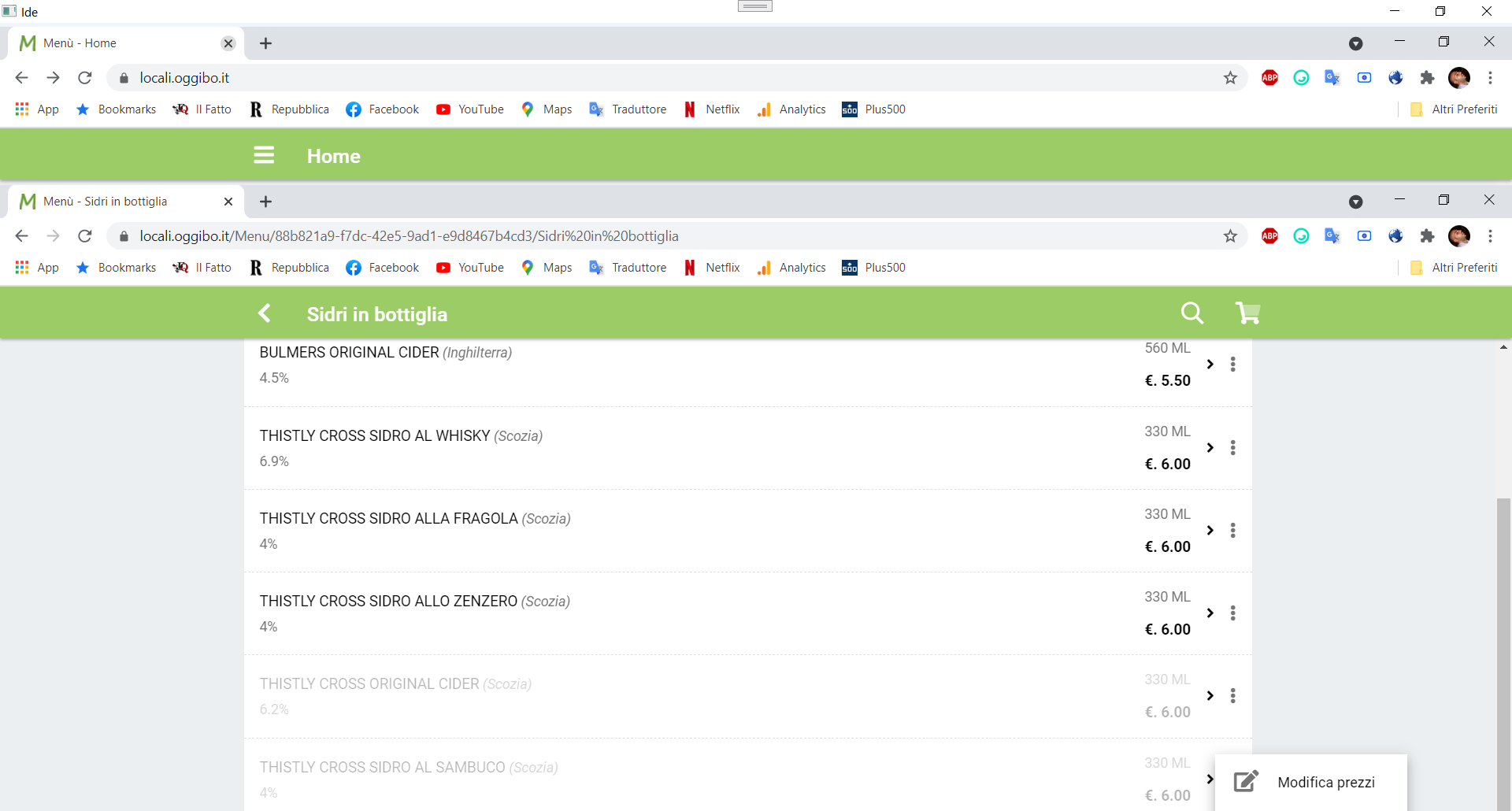
Task: Open App launcher in top bookmarks bar
Action: pyautogui.click(x=37, y=109)
